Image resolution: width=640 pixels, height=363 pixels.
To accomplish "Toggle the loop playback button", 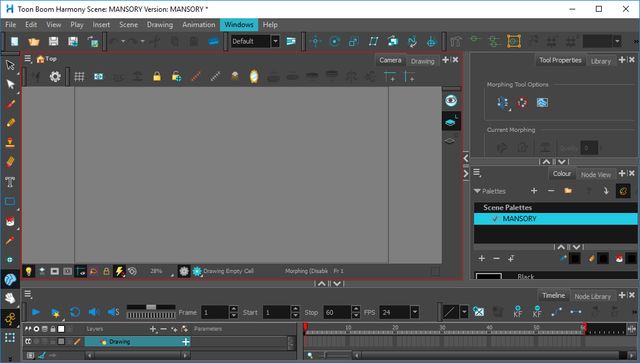I will tap(75, 312).
